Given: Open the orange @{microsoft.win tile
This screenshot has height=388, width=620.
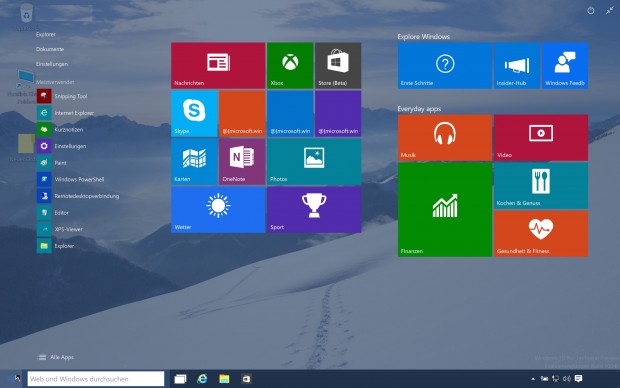Looking at the screenshot, I should [x=242, y=114].
